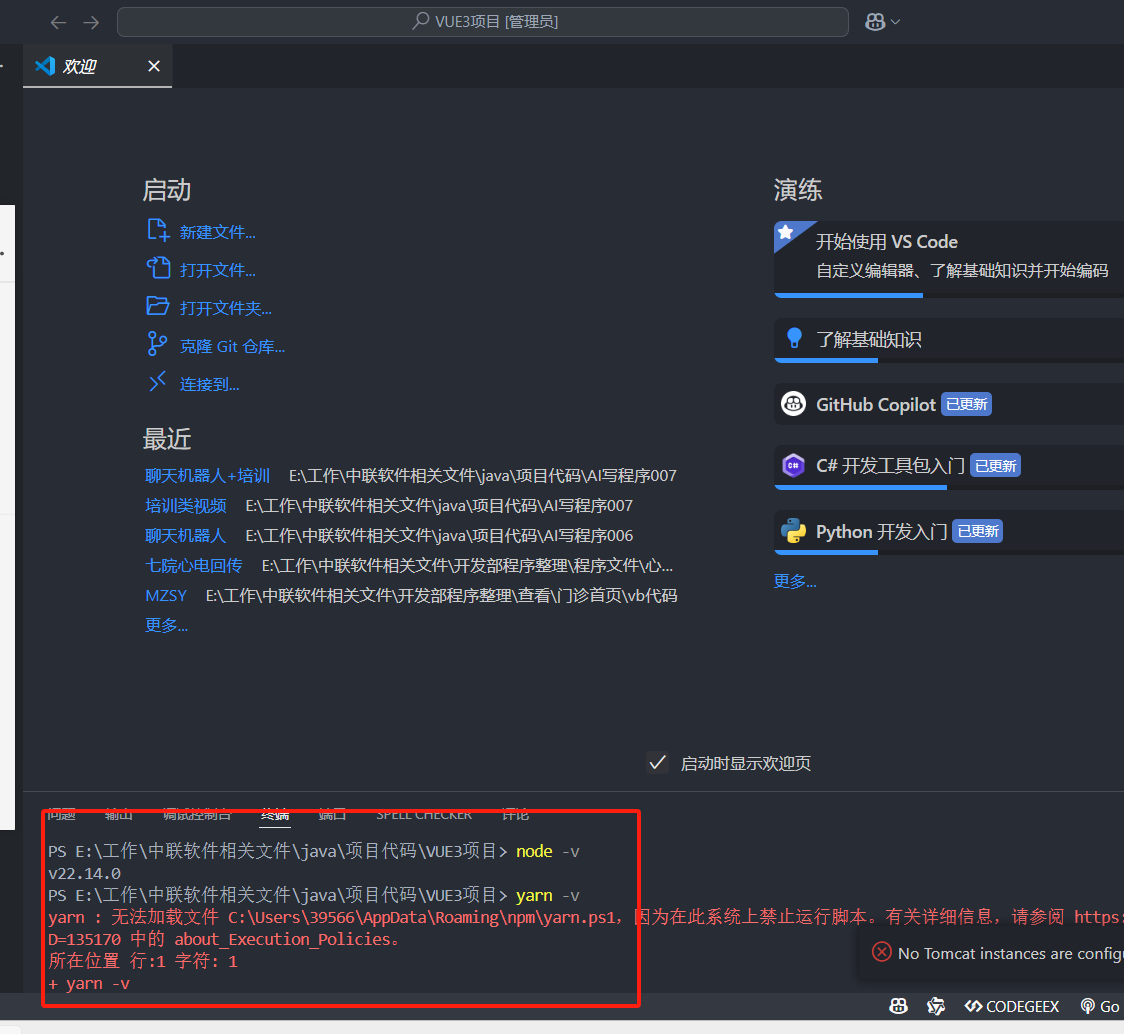Image resolution: width=1124 pixels, height=1034 pixels.
Task: Open 打开文件... link
Action: point(217,270)
